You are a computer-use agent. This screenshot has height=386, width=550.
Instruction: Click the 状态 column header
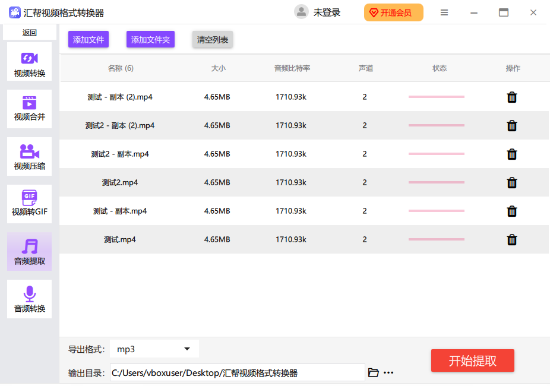click(439, 68)
